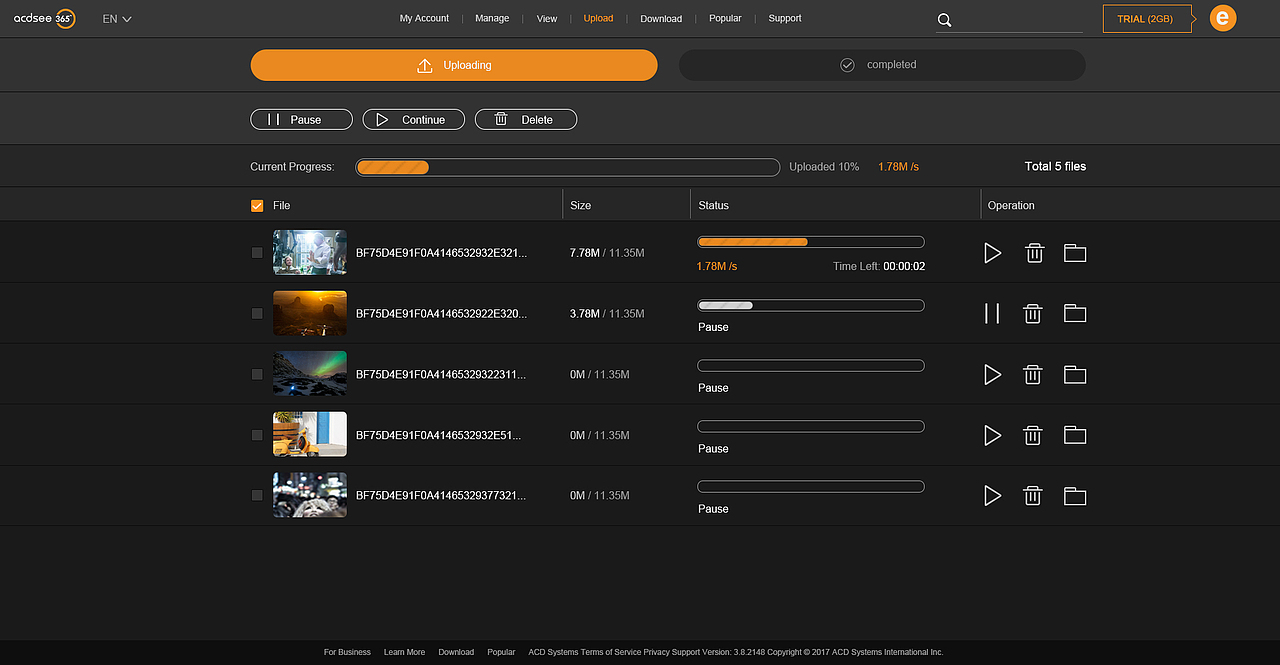Delete file E51... with its trash icon
1280x665 pixels.
pyautogui.click(x=1034, y=435)
